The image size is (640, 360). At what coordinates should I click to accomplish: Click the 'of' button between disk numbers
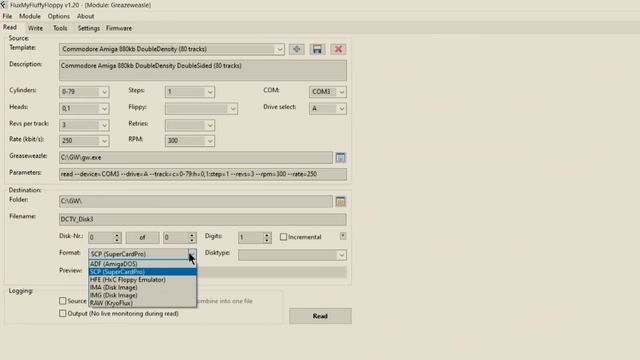click(142, 237)
